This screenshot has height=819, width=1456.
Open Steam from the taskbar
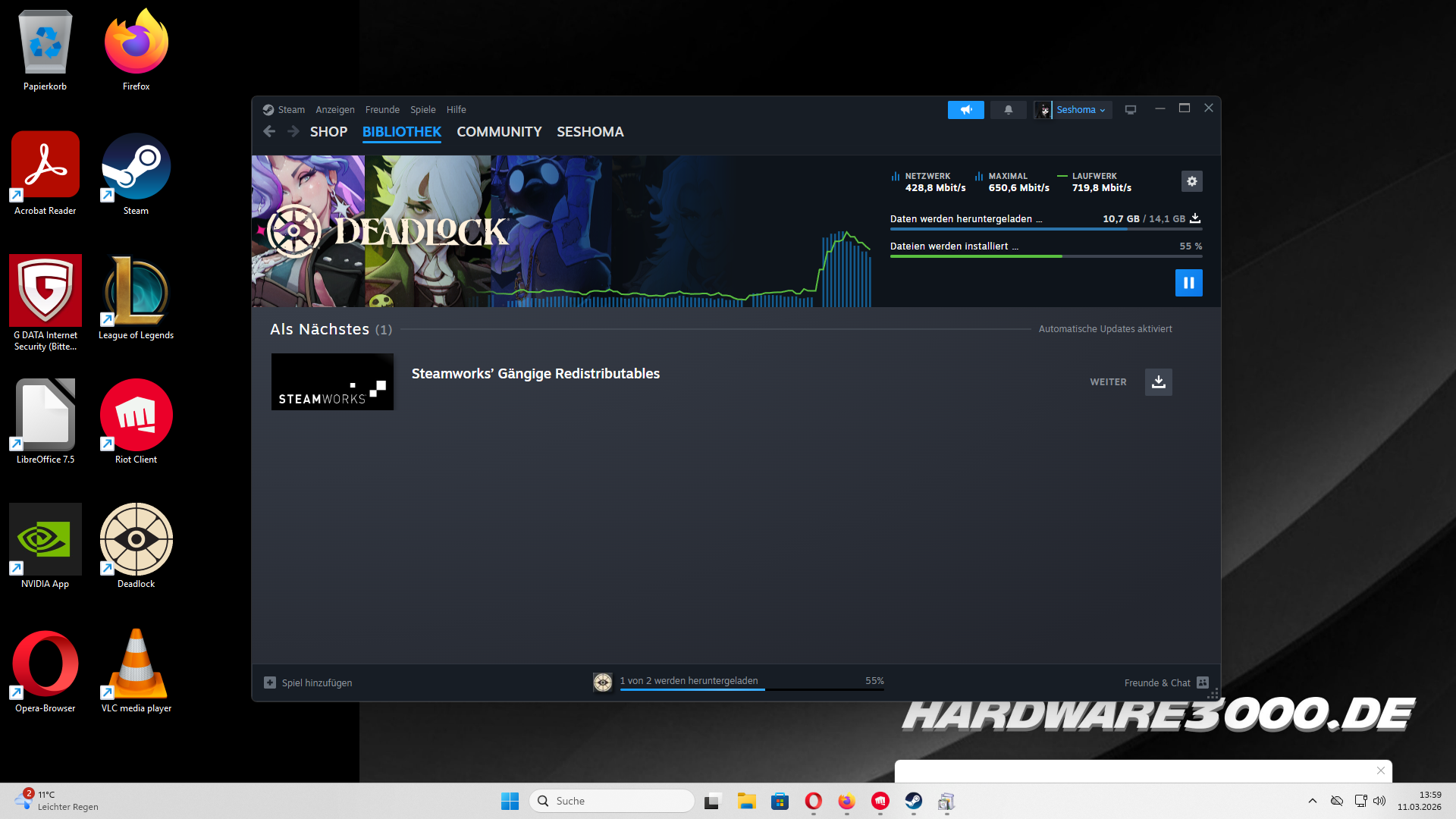click(x=913, y=801)
